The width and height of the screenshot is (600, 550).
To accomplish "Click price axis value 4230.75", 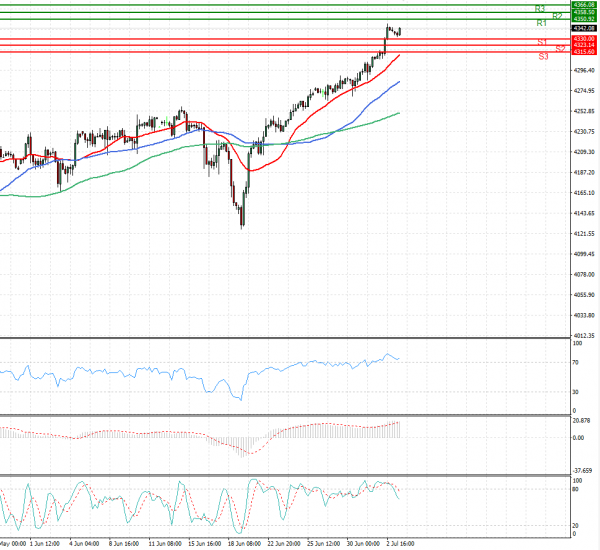I will pyautogui.click(x=584, y=132).
